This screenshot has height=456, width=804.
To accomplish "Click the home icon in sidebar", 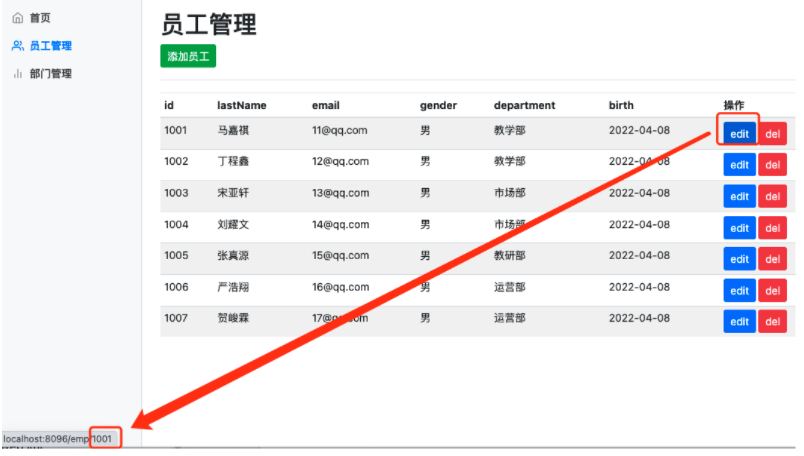I will [x=18, y=18].
